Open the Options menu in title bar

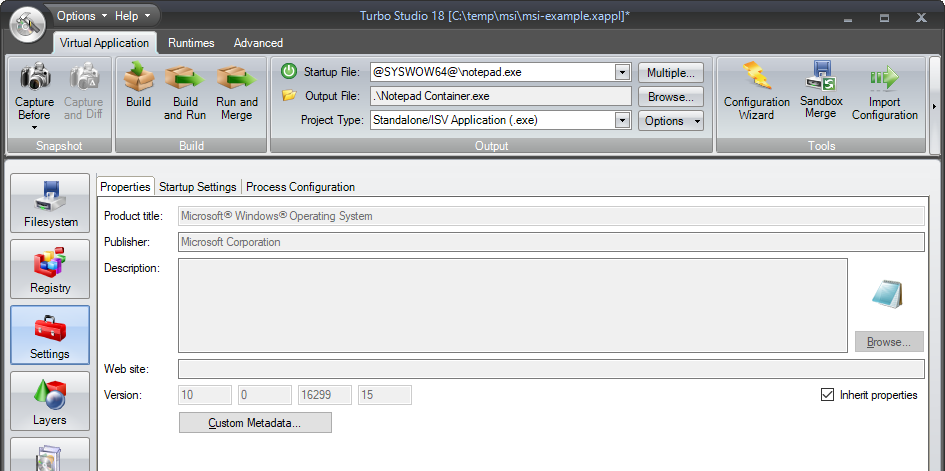(x=82, y=16)
